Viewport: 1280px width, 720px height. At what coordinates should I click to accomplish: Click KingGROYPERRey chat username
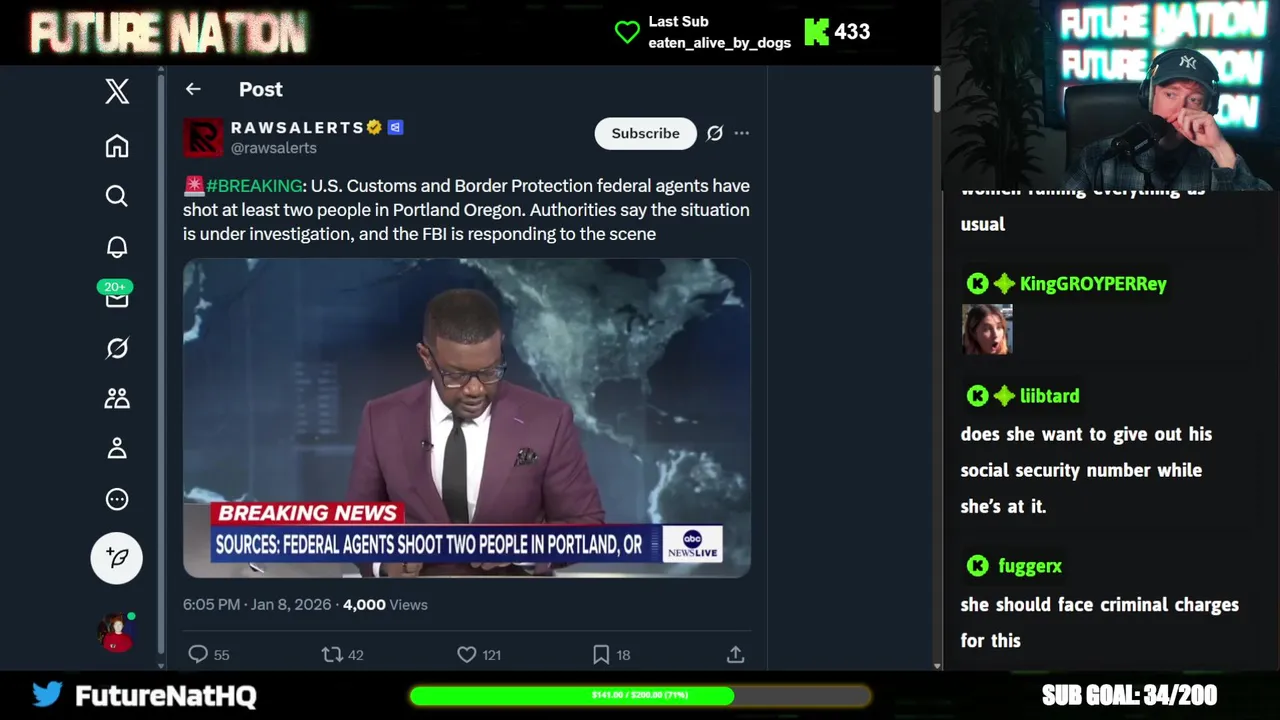click(1093, 284)
